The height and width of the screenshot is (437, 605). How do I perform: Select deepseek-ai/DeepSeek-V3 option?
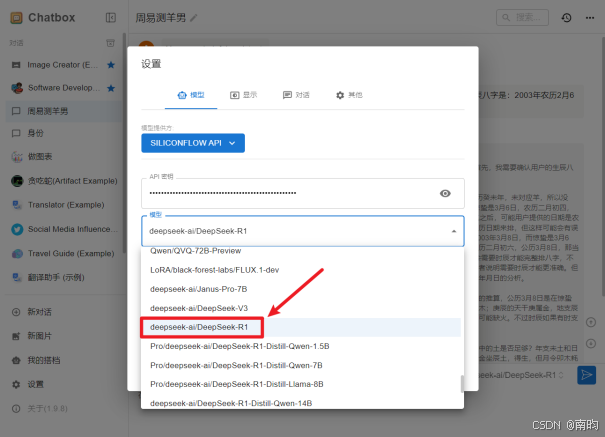click(302, 308)
